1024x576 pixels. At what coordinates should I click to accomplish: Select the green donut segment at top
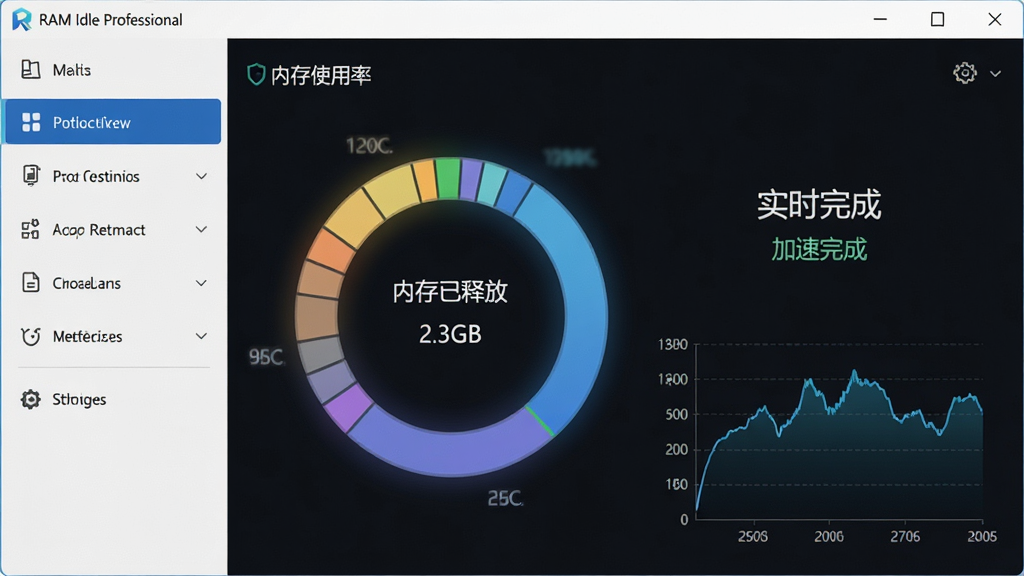(448, 178)
